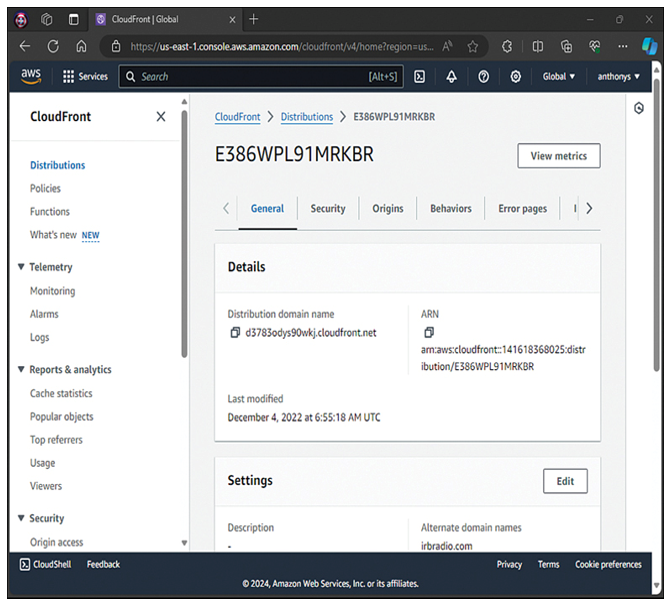Close the CloudFront side navigation panel
Image resolution: width=669 pixels, height=605 pixels.
tap(161, 116)
